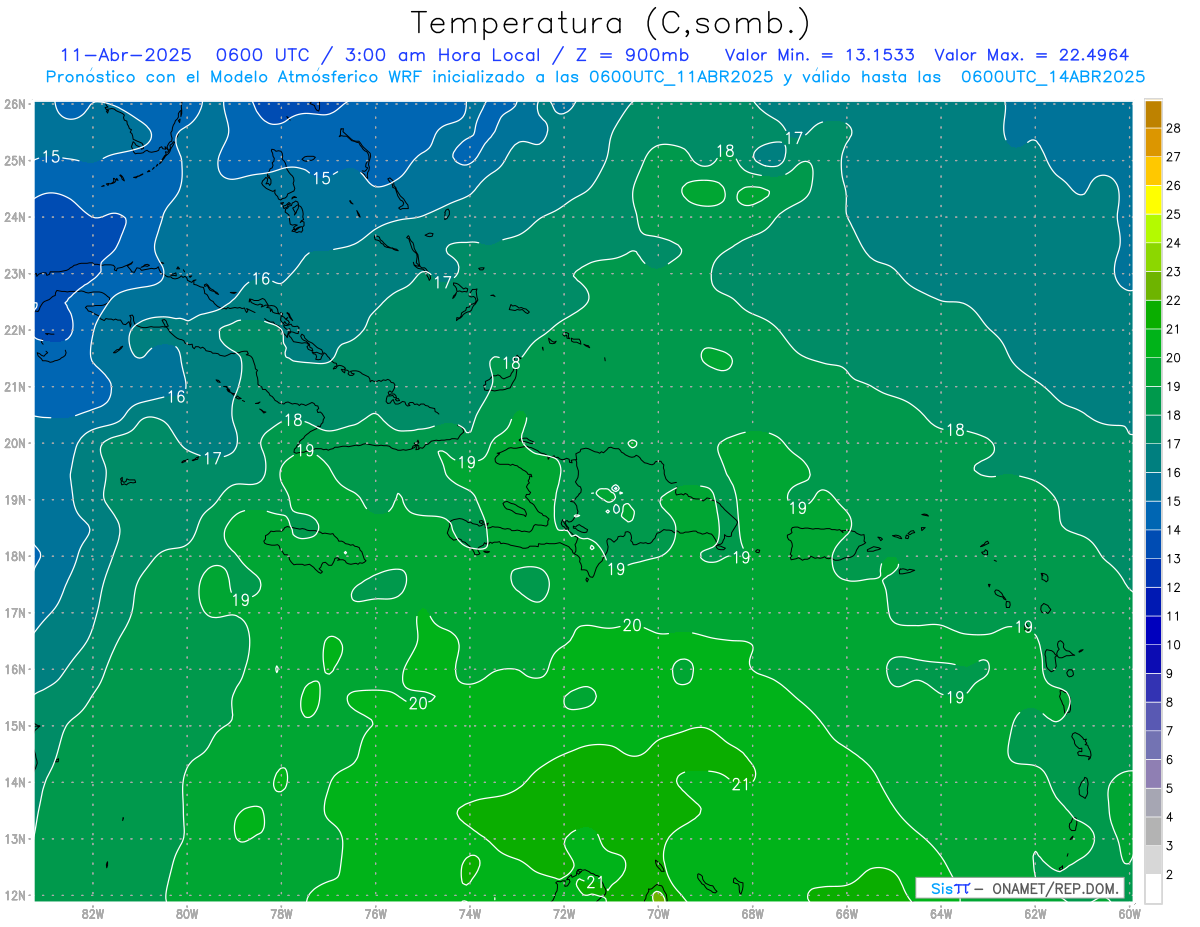Screen dimensions: 1200x927
Task: Click the "82W" longitude axis label
Action: (x=93, y=913)
